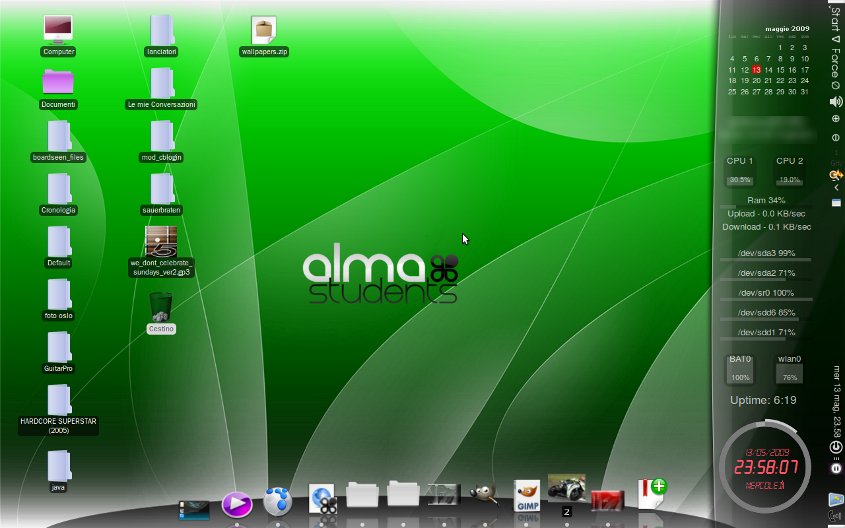Open the motorcycle image thumbnail in dock
The height and width of the screenshot is (528, 845).
click(566, 488)
